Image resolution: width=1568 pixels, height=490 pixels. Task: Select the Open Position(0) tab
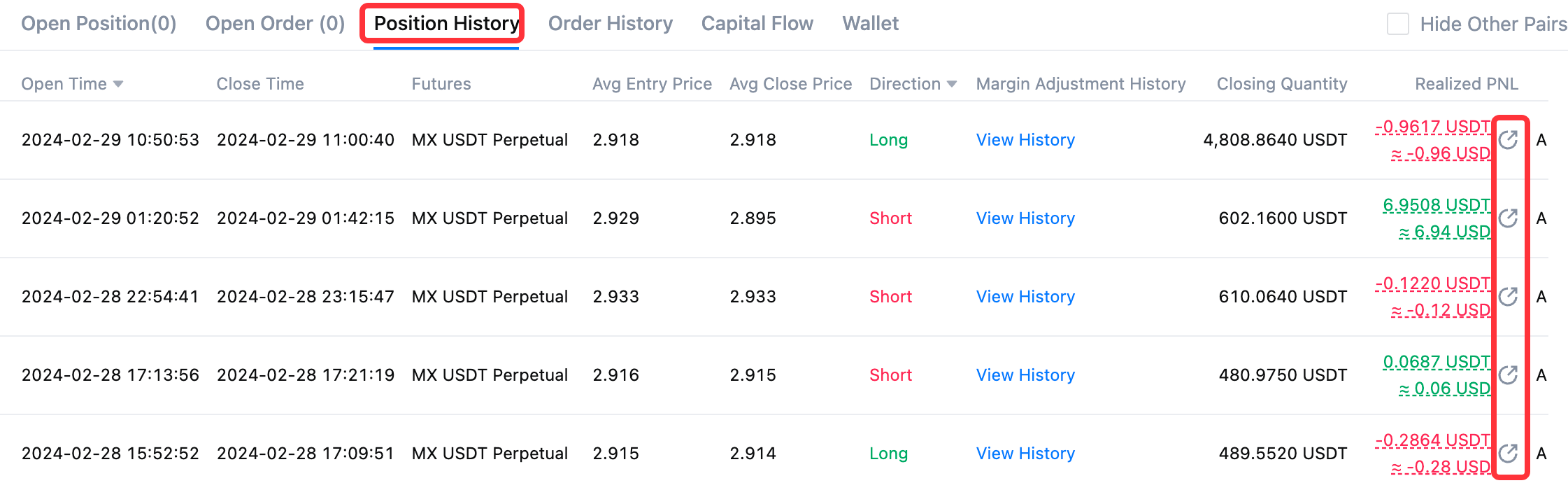click(x=99, y=24)
